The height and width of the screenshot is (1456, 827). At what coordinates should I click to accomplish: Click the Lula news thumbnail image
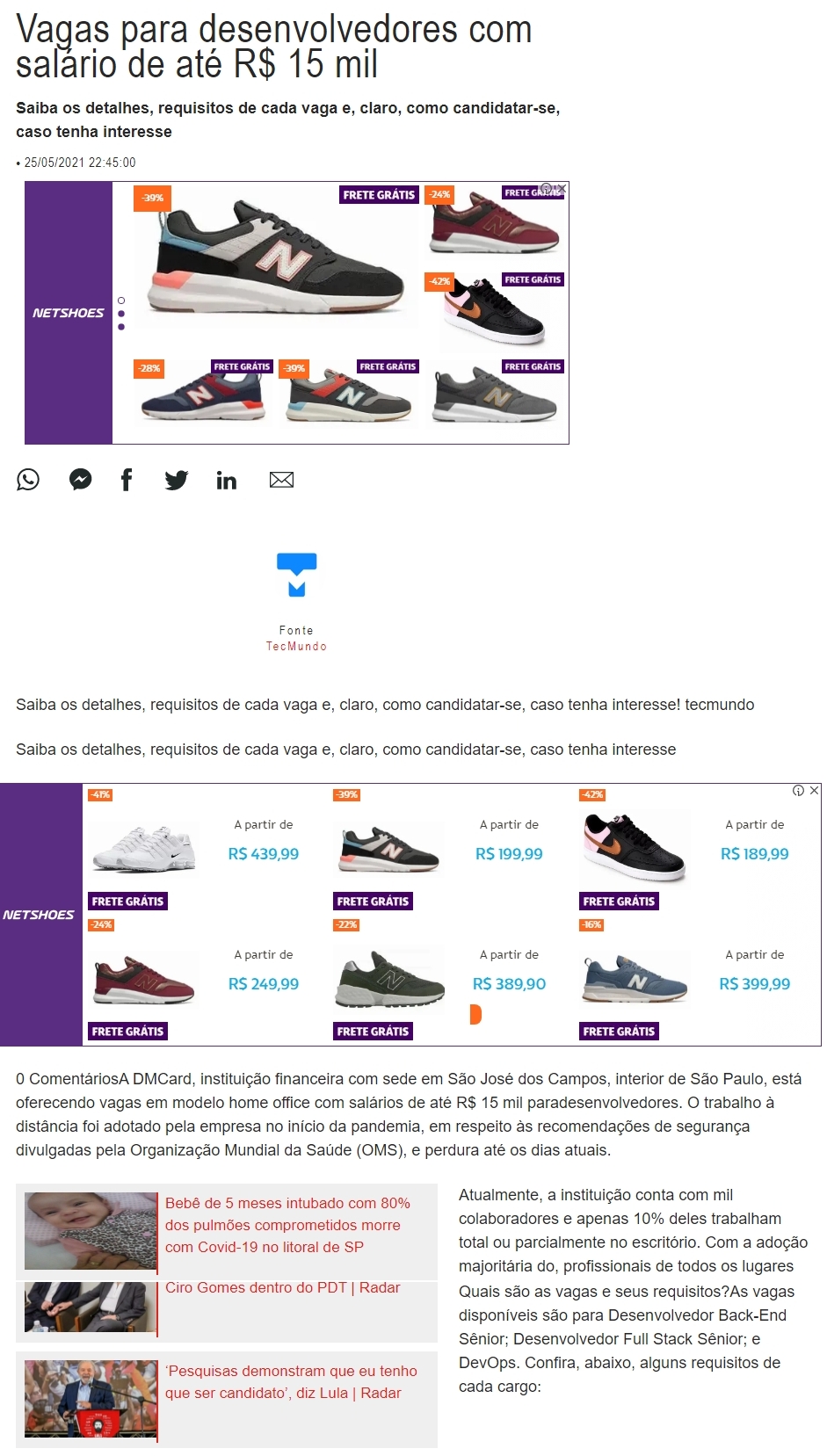(91, 1399)
